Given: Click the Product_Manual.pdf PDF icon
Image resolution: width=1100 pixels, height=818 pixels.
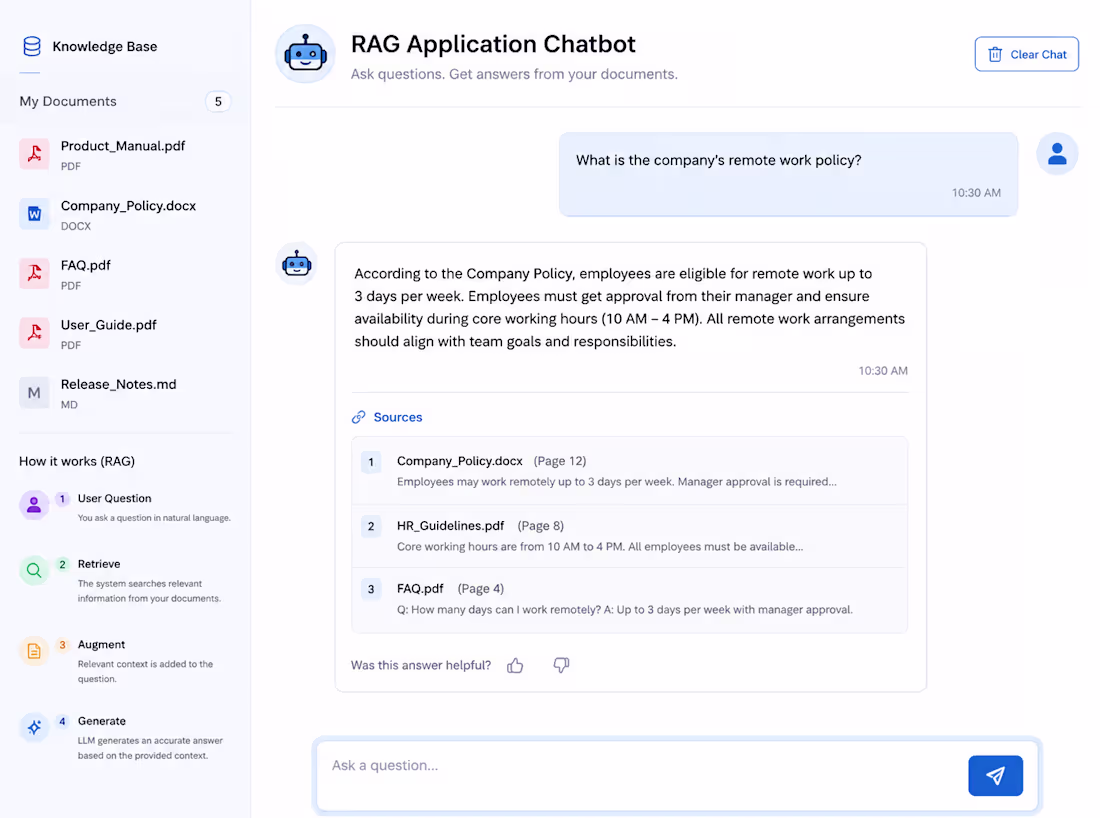Looking at the screenshot, I should point(34,154).
